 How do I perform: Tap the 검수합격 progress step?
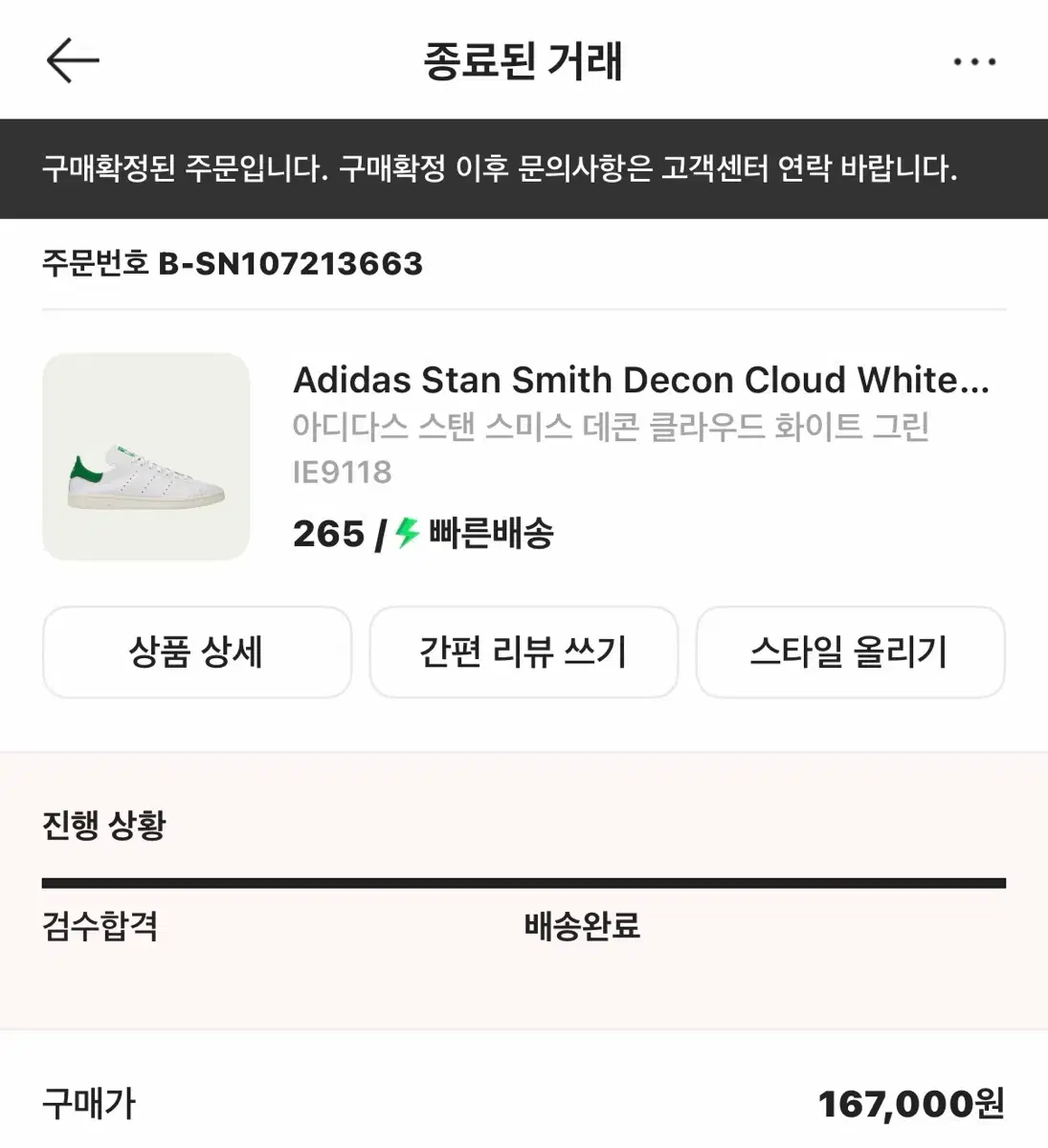tap(100, 926)
